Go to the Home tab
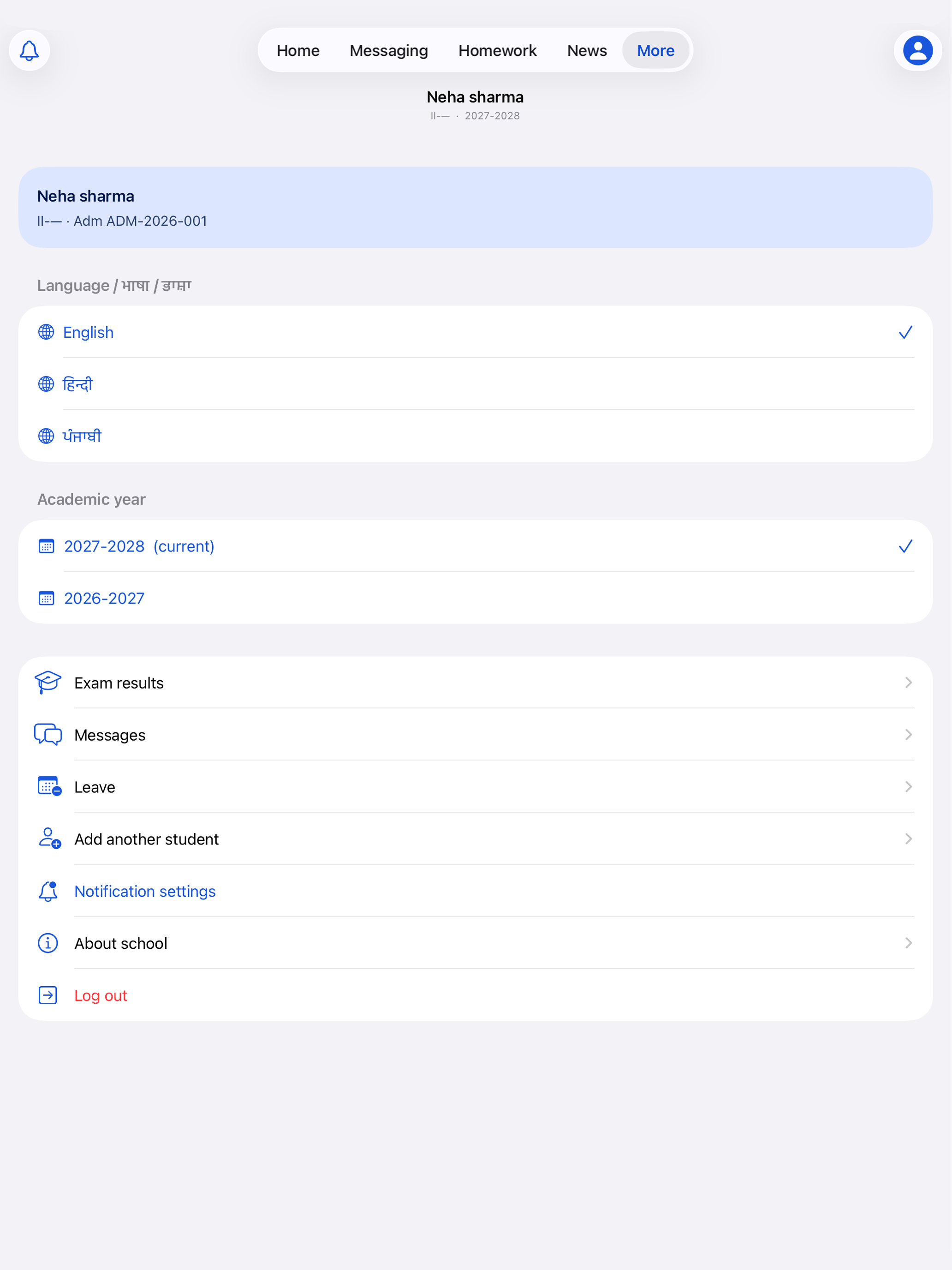Image resolution: width=952 pixels, height=1270 pixels. [x=298, y=50]
